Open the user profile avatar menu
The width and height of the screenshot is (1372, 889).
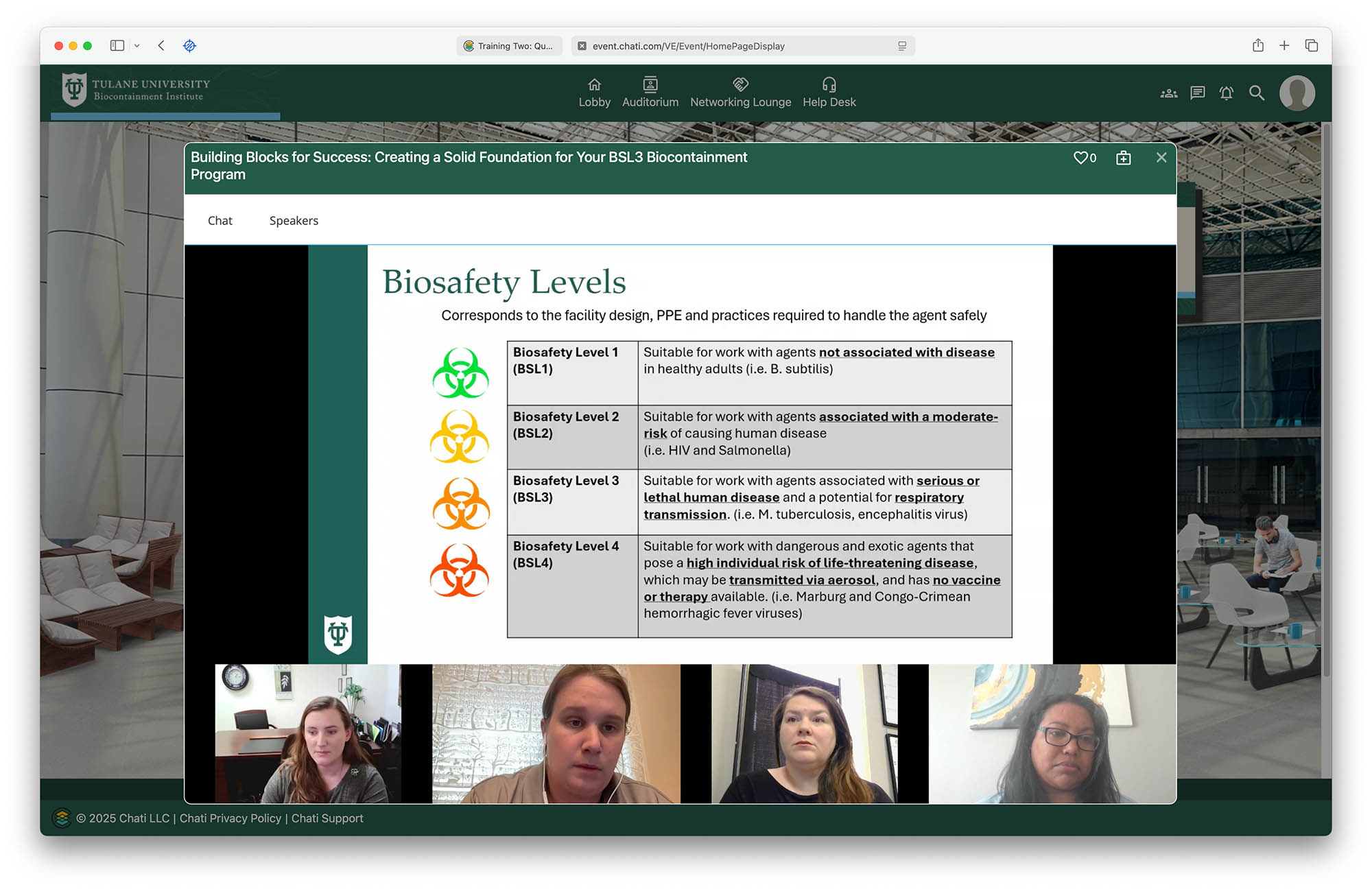(x=1297, y=93)
